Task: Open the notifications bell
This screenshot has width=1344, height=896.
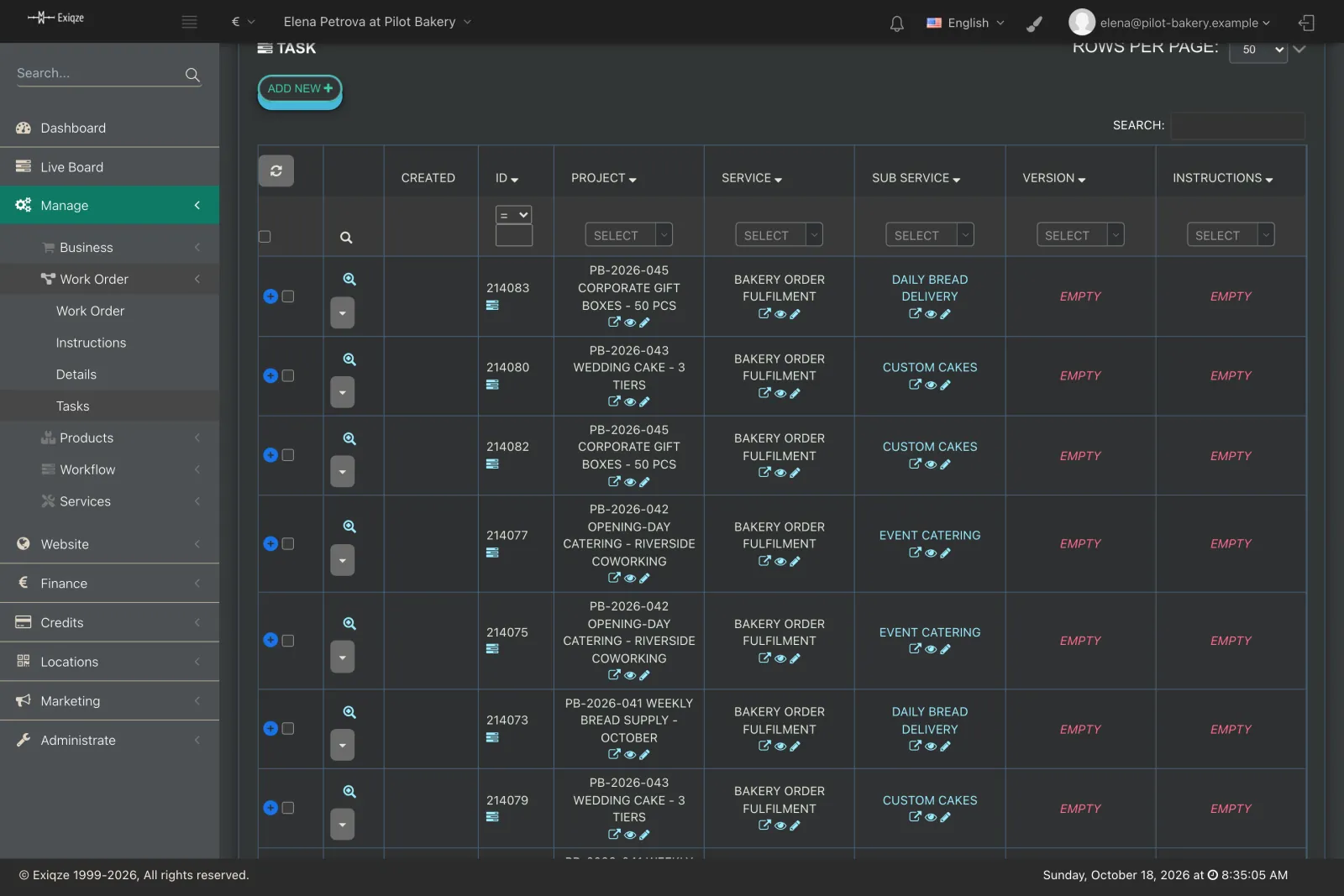Action: [896, 23]
